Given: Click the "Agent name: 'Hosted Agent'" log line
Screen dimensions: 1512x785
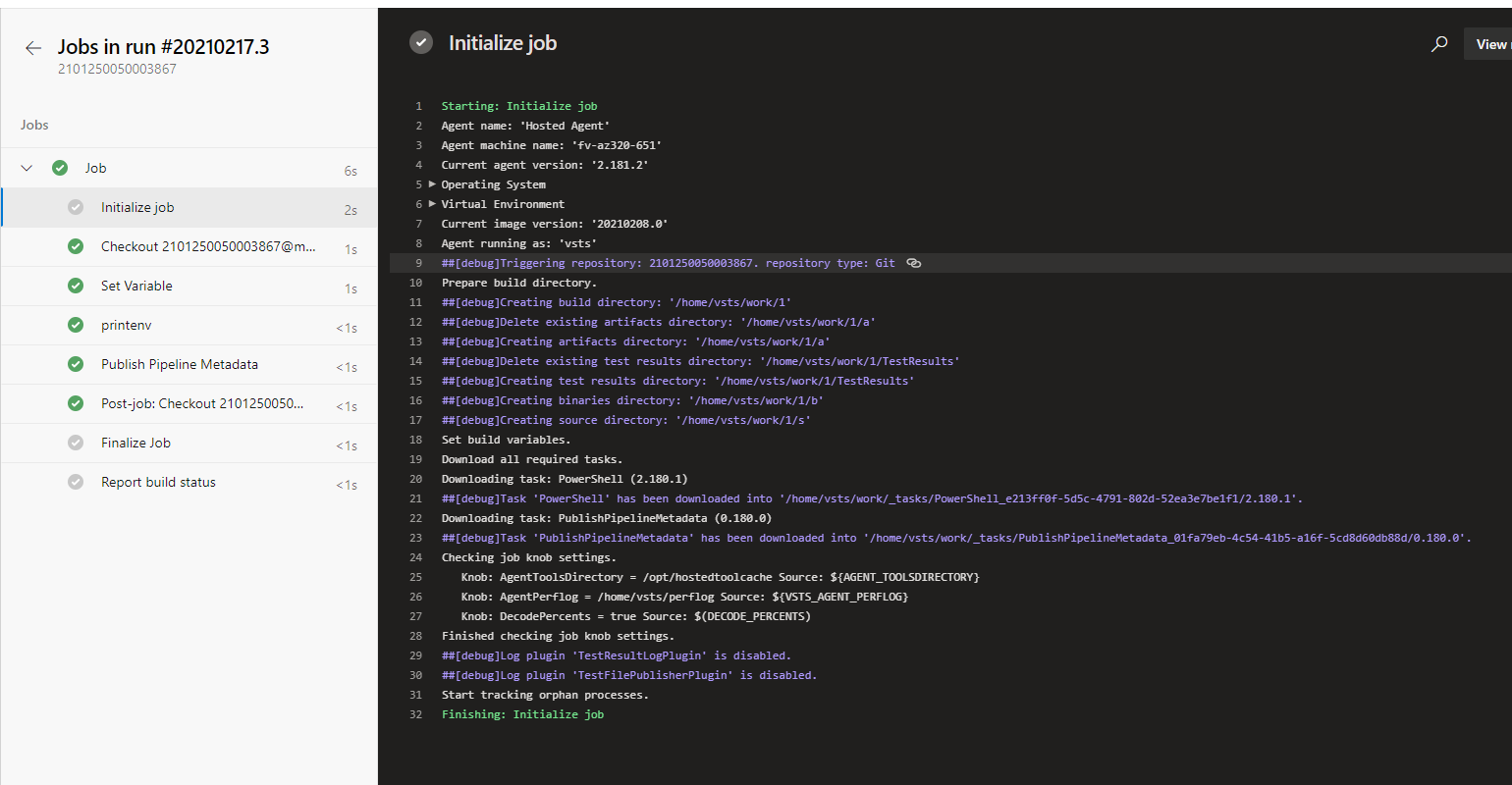Looking at the screenshot, I should [525, 126].
